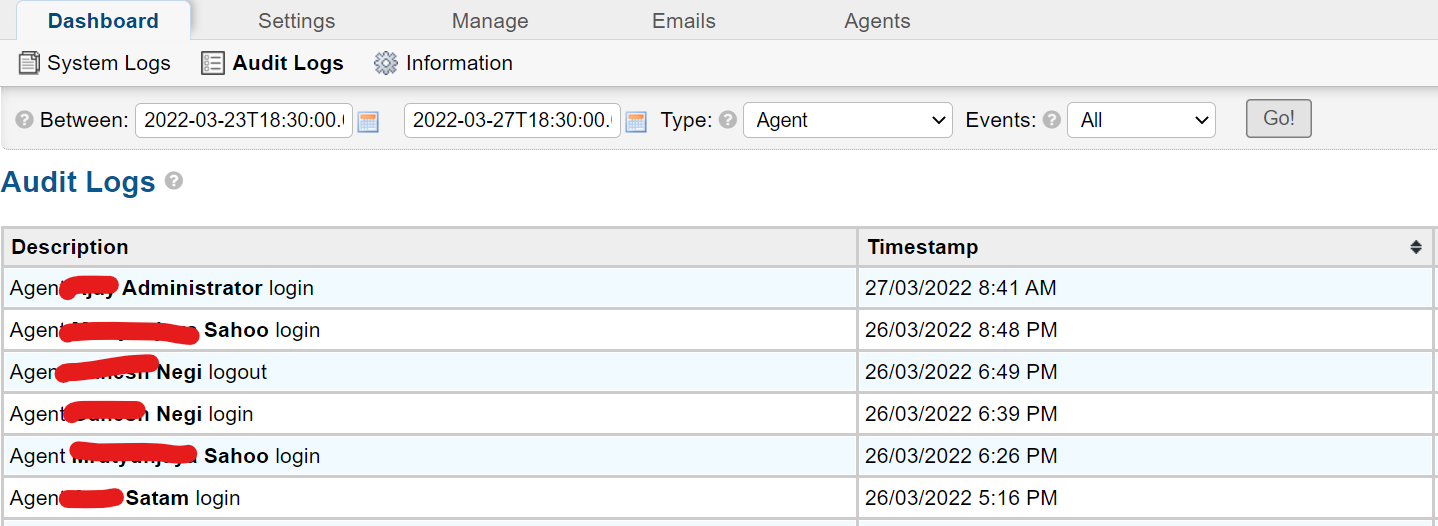Open the Agents tab
Screen dimensions: 1438x526
877,21
